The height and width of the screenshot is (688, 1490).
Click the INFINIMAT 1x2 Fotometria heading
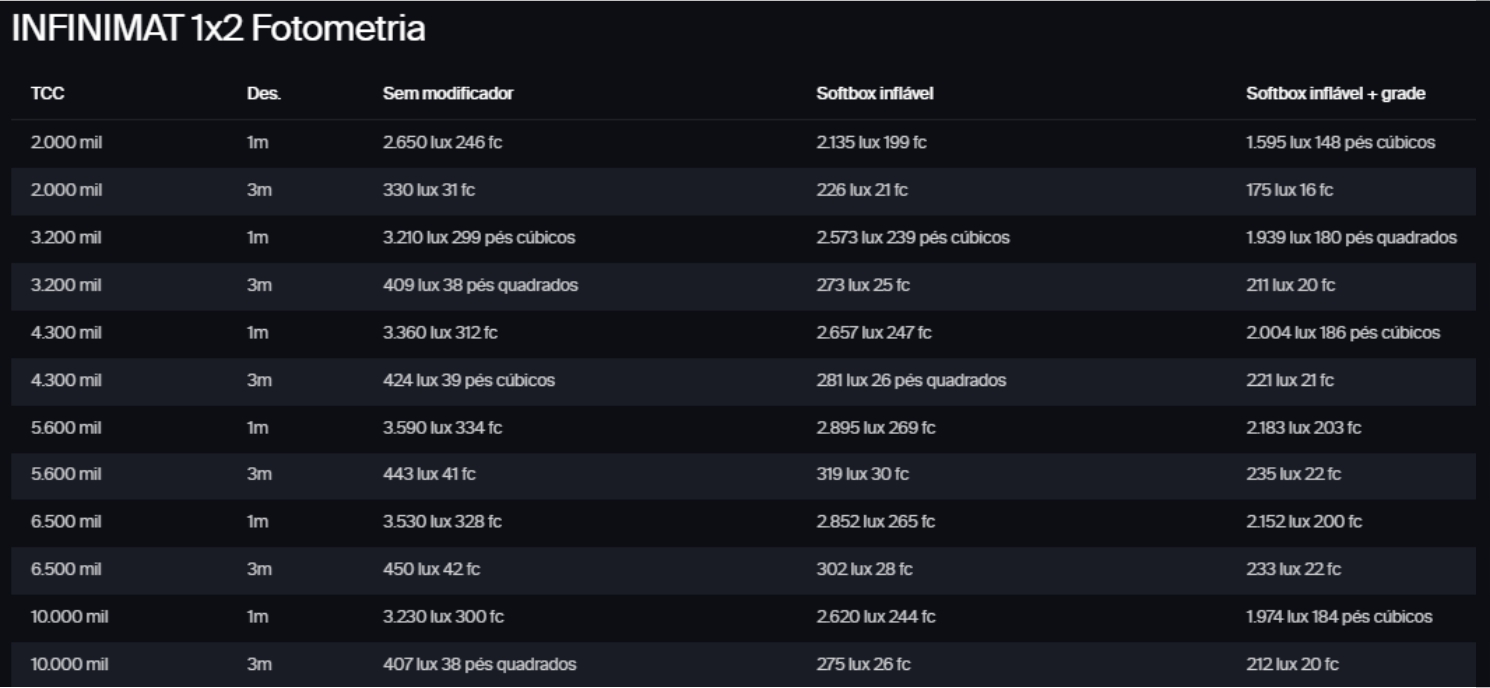point(218,29)
